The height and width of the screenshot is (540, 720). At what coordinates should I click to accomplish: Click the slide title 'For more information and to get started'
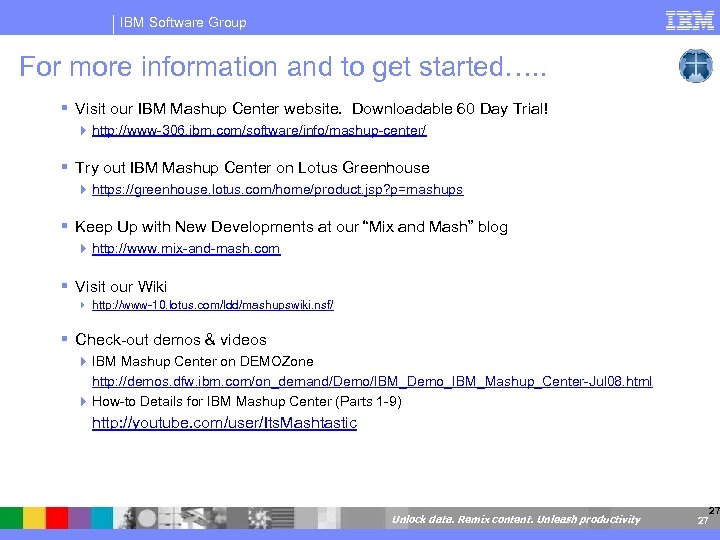(283, 67)
